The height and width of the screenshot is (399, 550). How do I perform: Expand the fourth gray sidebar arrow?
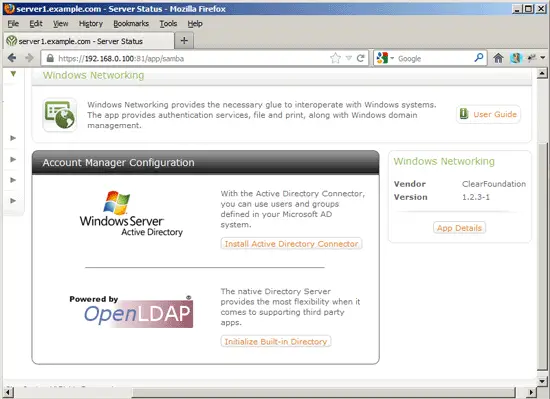point(13,201)
